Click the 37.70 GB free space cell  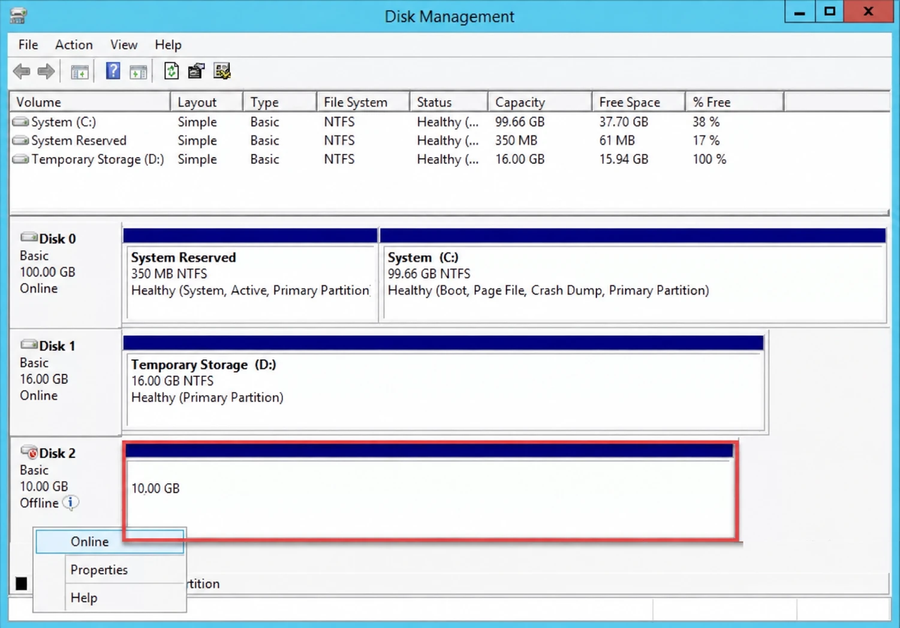click(624, 122)
